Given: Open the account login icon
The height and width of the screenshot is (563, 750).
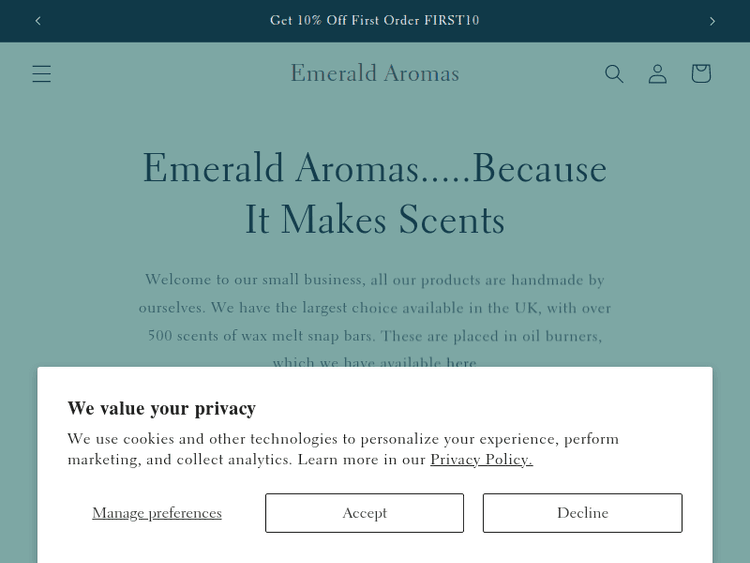Looking at the screenshot, I should [x=657, y=74].
